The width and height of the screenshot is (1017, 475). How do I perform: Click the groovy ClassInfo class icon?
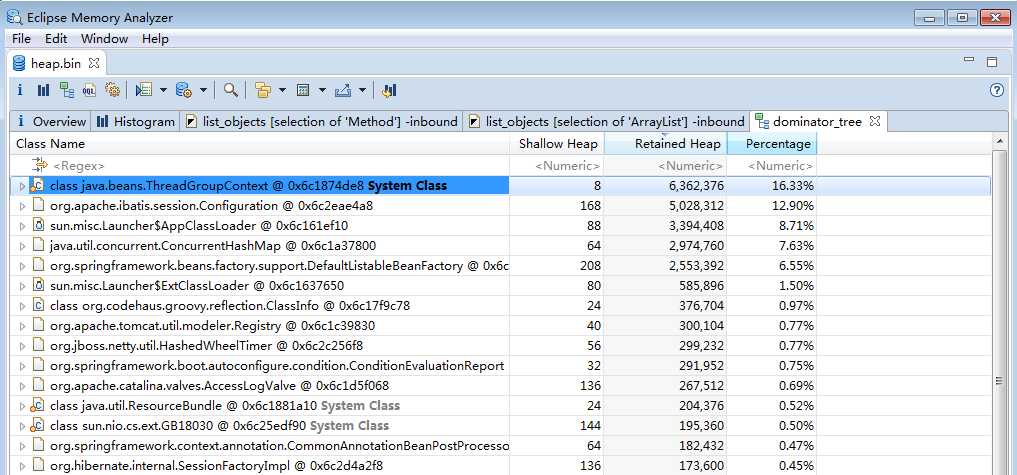[x=38, y=306]
